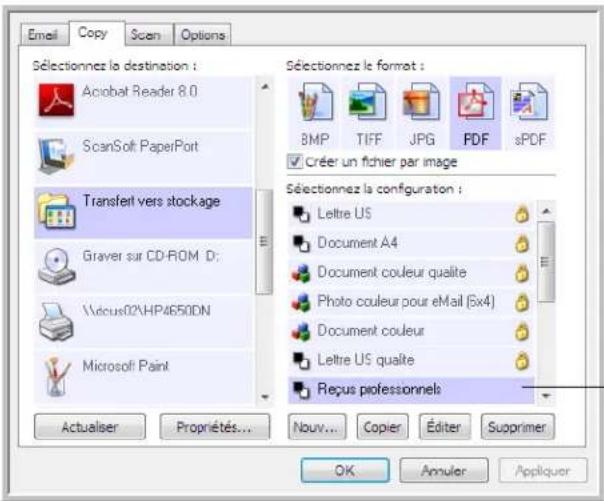
Task: Choose the ScanSoft PaperPort destination icon
Action: [x=56, y=156]
